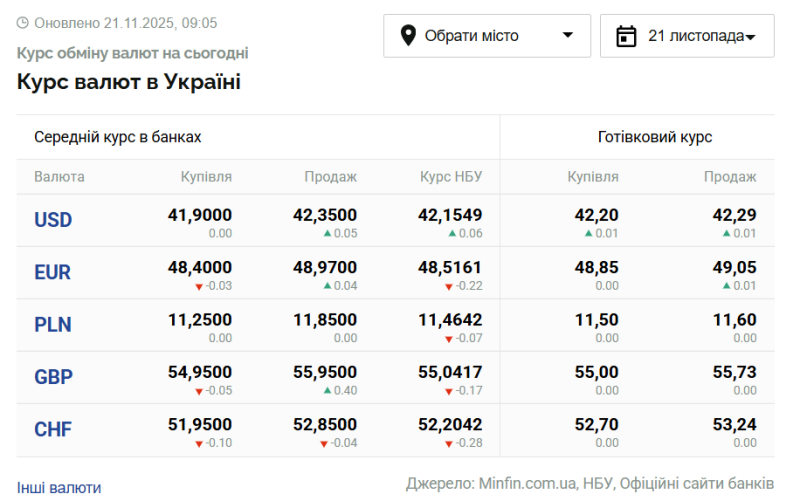Open the 'Обрати місто' city dropdown

(486, 36)
